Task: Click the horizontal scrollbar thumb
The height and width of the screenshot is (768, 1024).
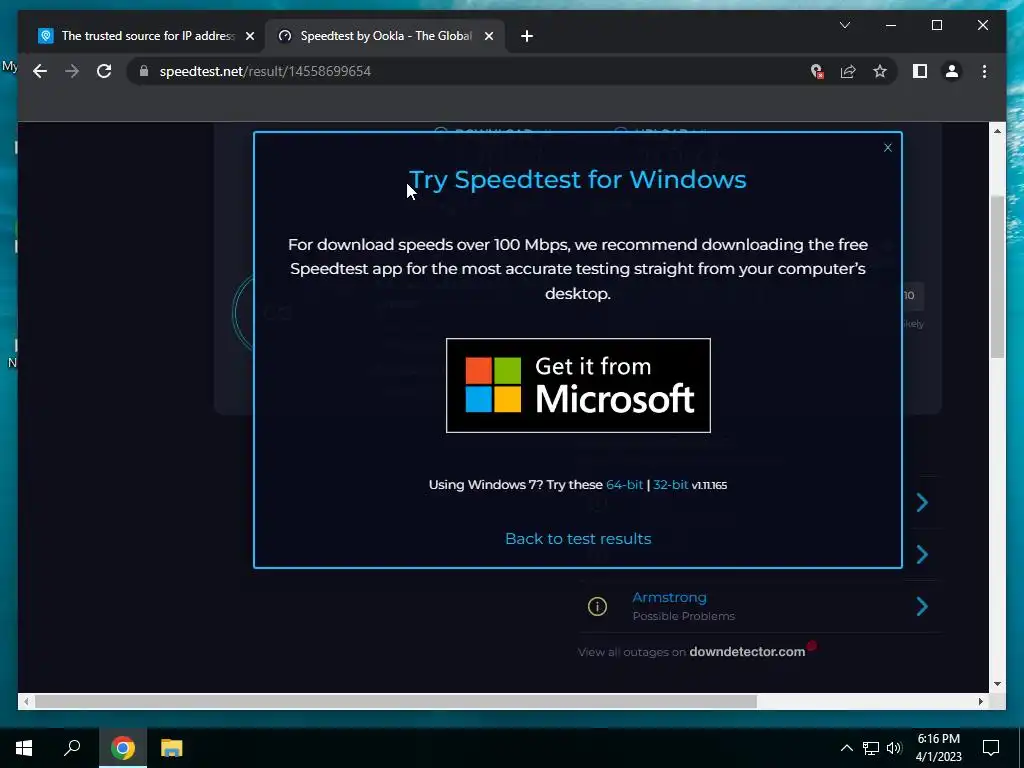Action: click(396, 701)
